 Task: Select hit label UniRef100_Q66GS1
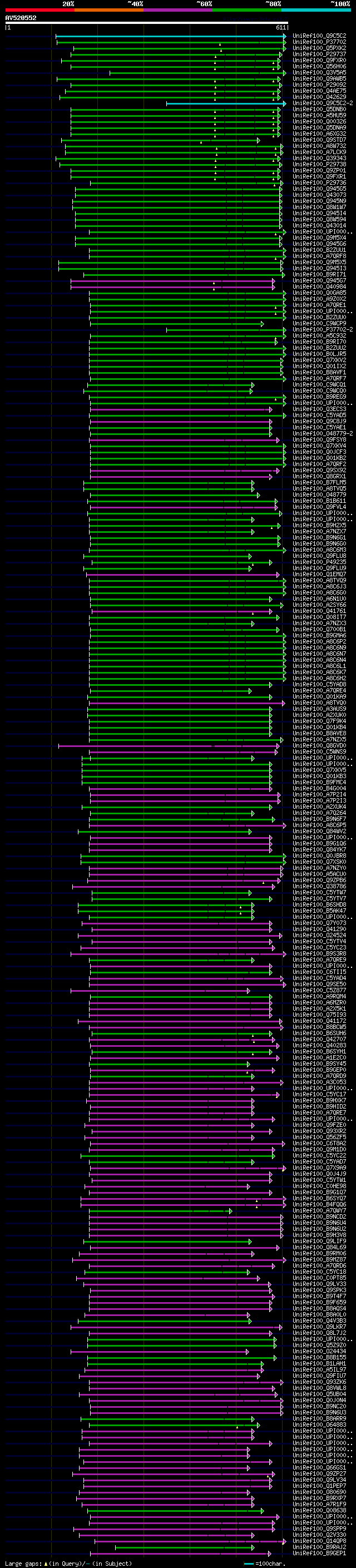click(319, 1468)
